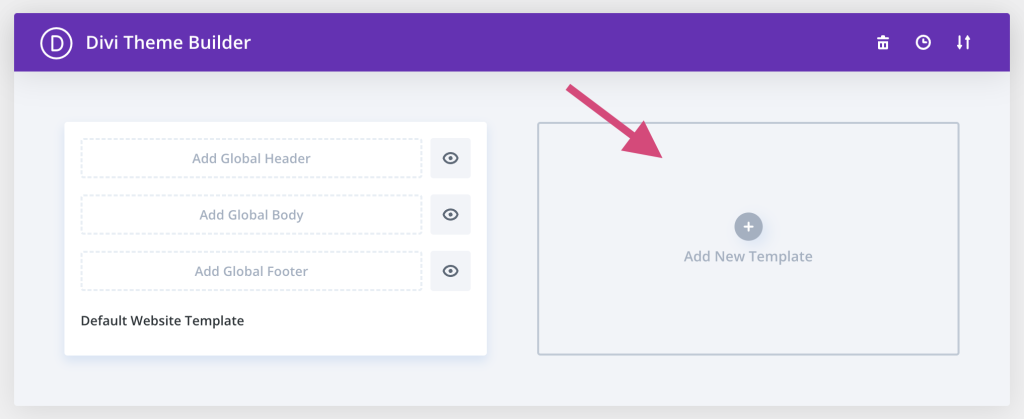Select the Default Website Template label
1024x419 pixels.
pos(163,321)
